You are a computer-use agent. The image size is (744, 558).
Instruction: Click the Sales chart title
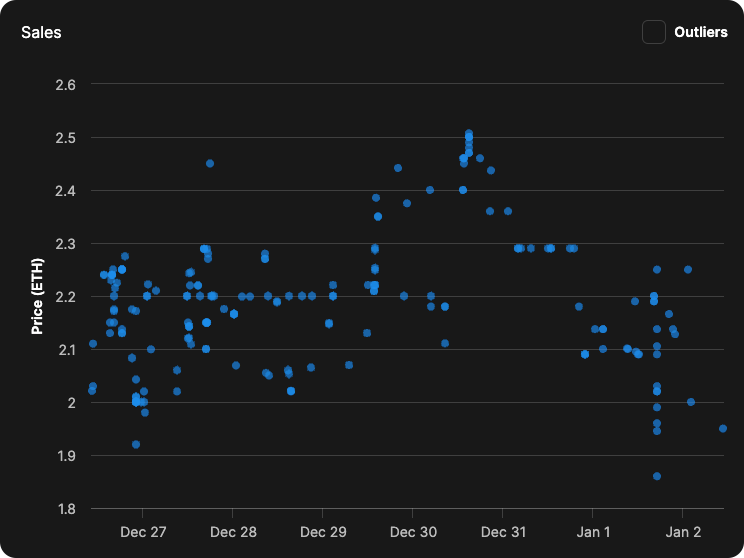pos(41,32)
